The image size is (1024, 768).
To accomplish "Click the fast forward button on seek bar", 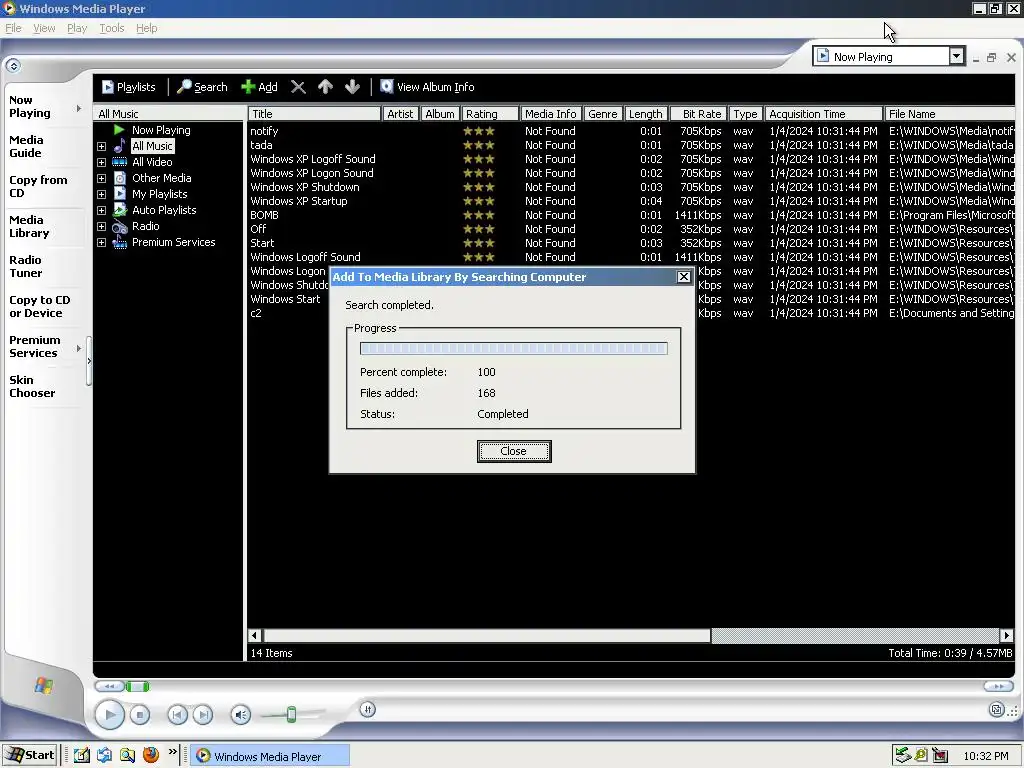I will (x=999, y=686).
